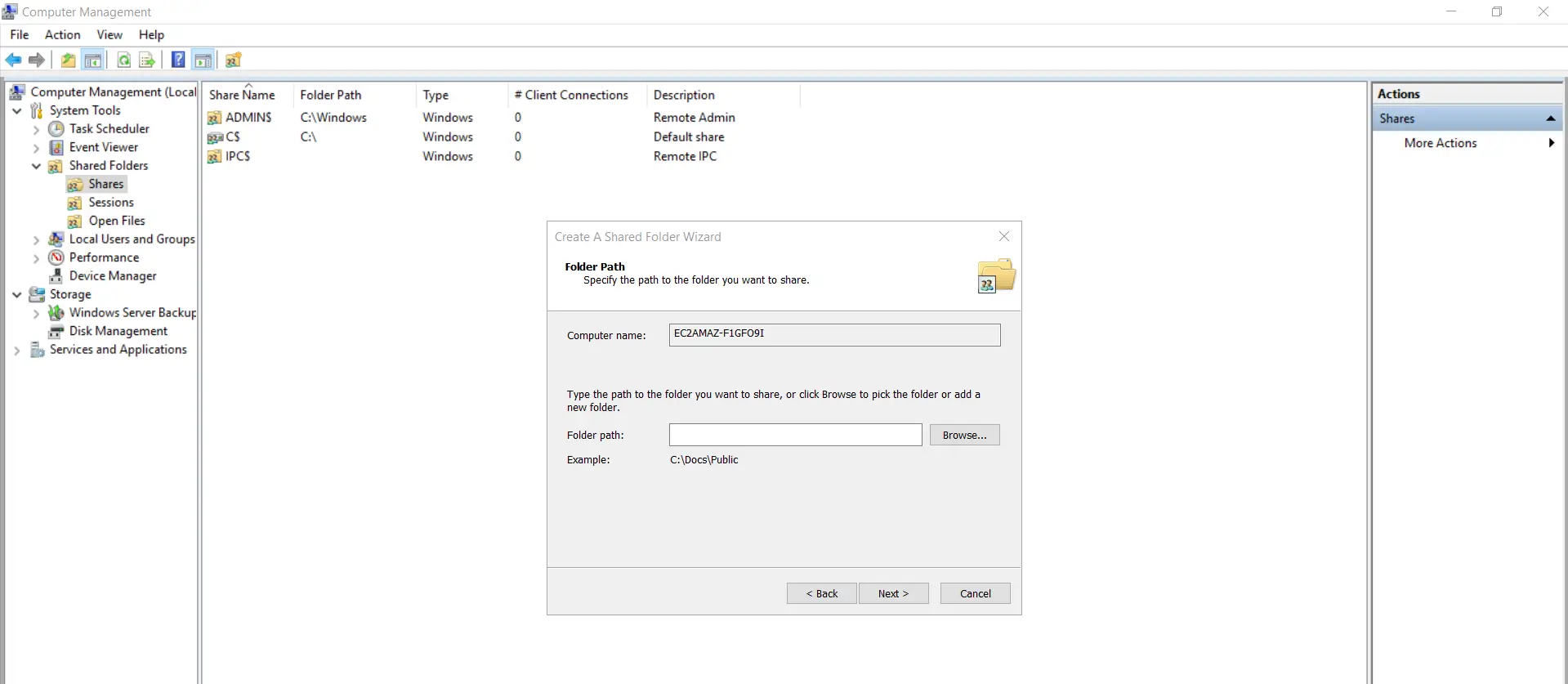Expand the Event Viewer node

coord(36,148)
